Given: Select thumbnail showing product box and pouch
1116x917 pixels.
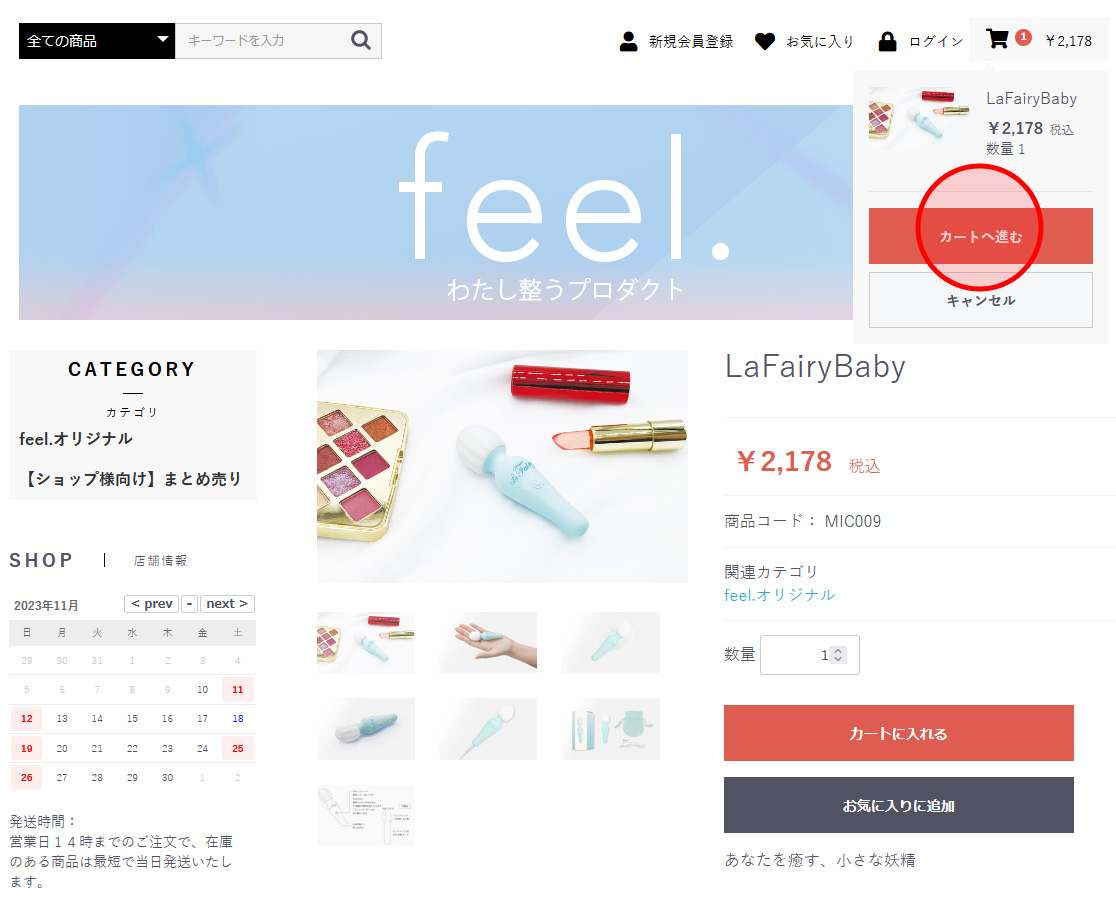Looking at the screenshot, I should coord(611,729).
